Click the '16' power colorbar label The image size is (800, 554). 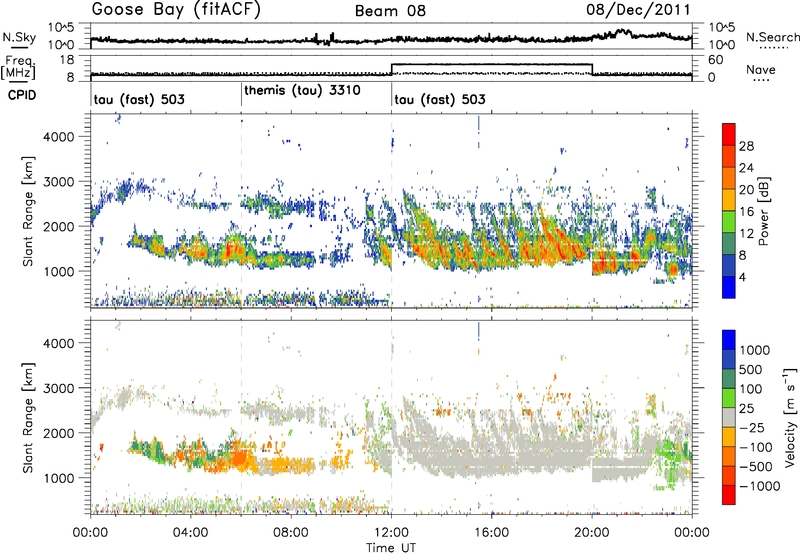(x=746, y=212)
